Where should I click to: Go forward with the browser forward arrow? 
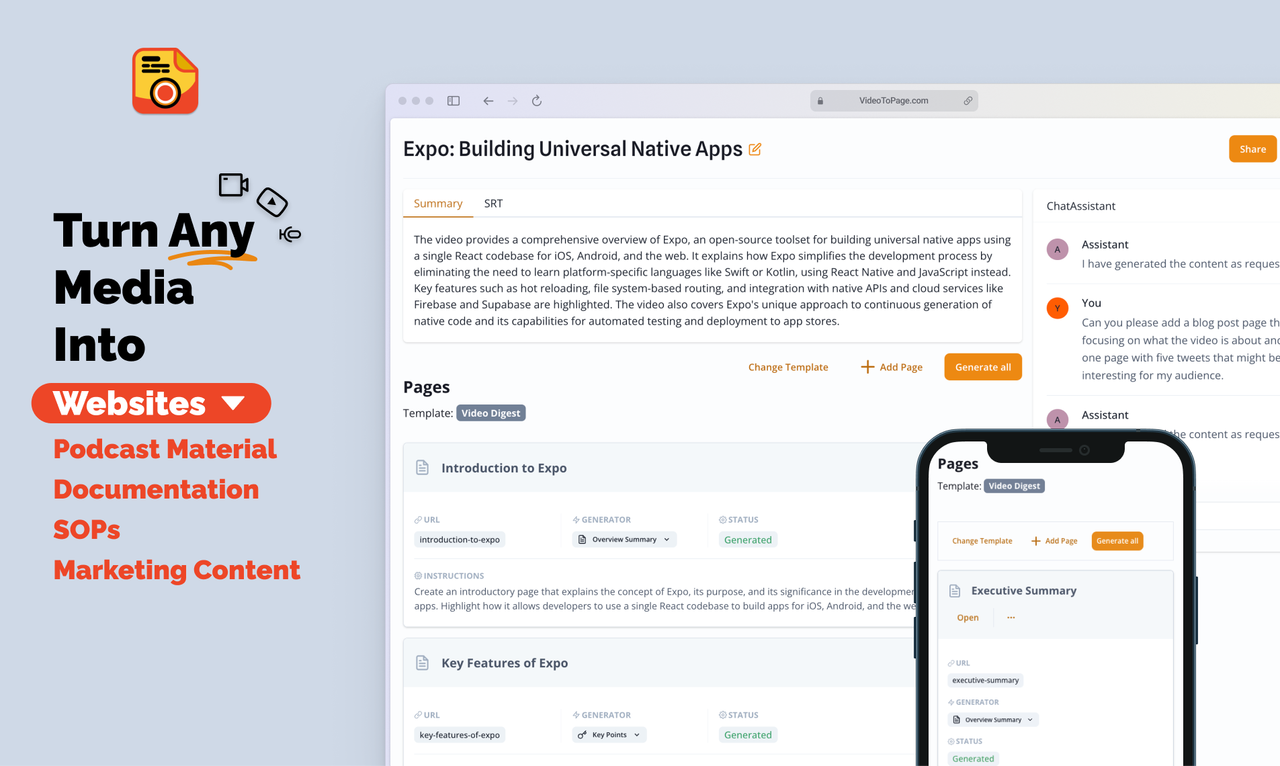pyautogui.click(x=512, y=101)
